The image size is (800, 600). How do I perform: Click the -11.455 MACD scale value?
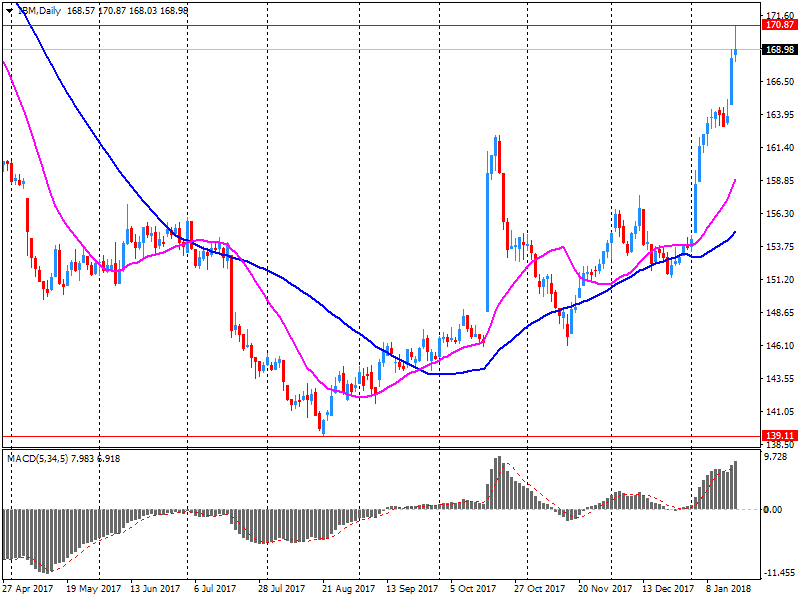point(777,573)
